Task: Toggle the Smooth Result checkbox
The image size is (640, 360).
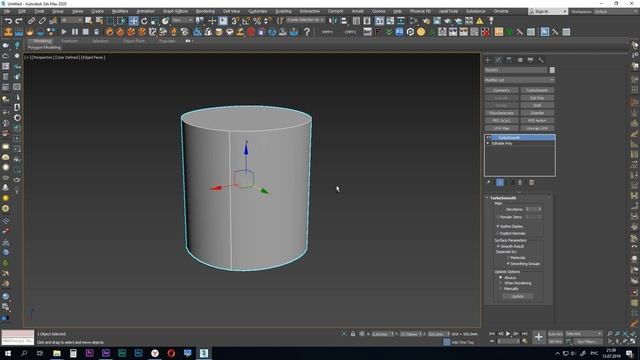Action: coord(498,247)
